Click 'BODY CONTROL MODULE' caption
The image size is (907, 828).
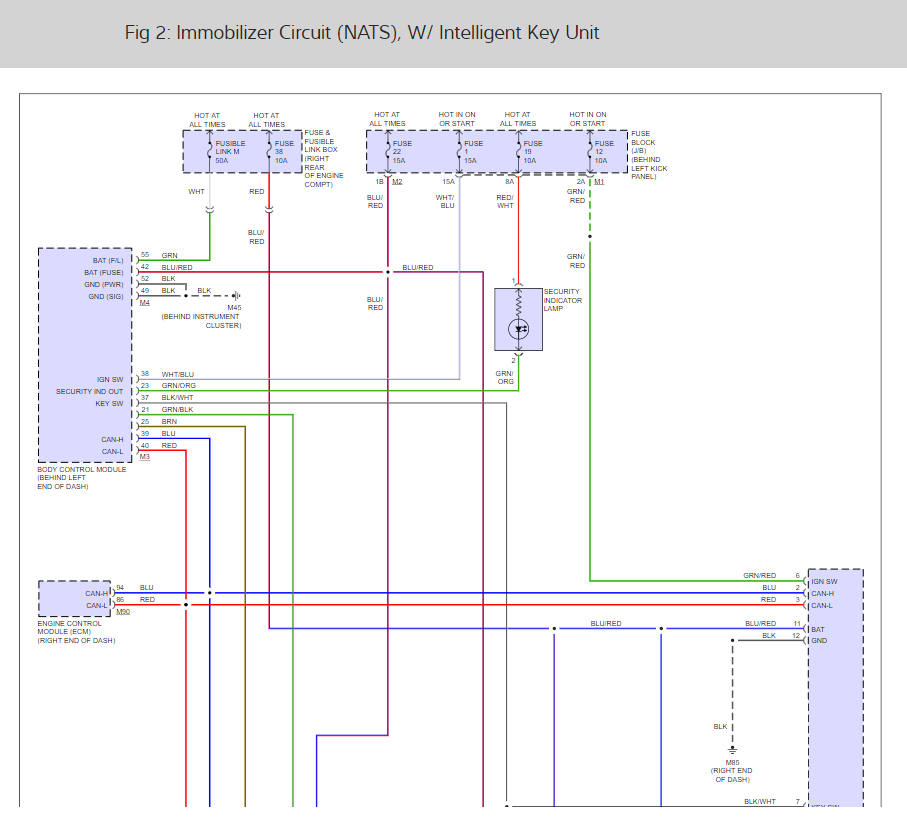pos(82,478)
